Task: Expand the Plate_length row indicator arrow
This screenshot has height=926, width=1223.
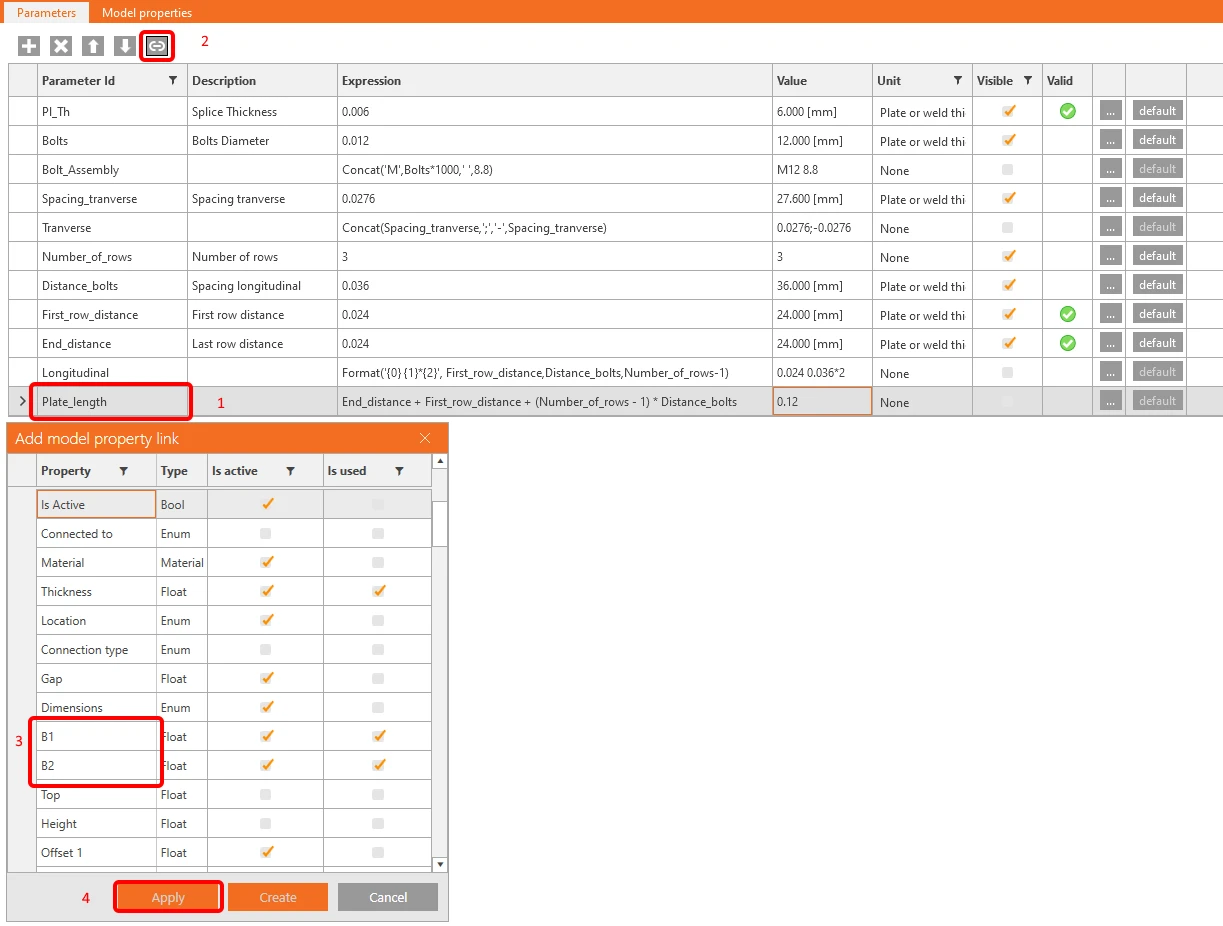Action: click(x=23, y=401)
